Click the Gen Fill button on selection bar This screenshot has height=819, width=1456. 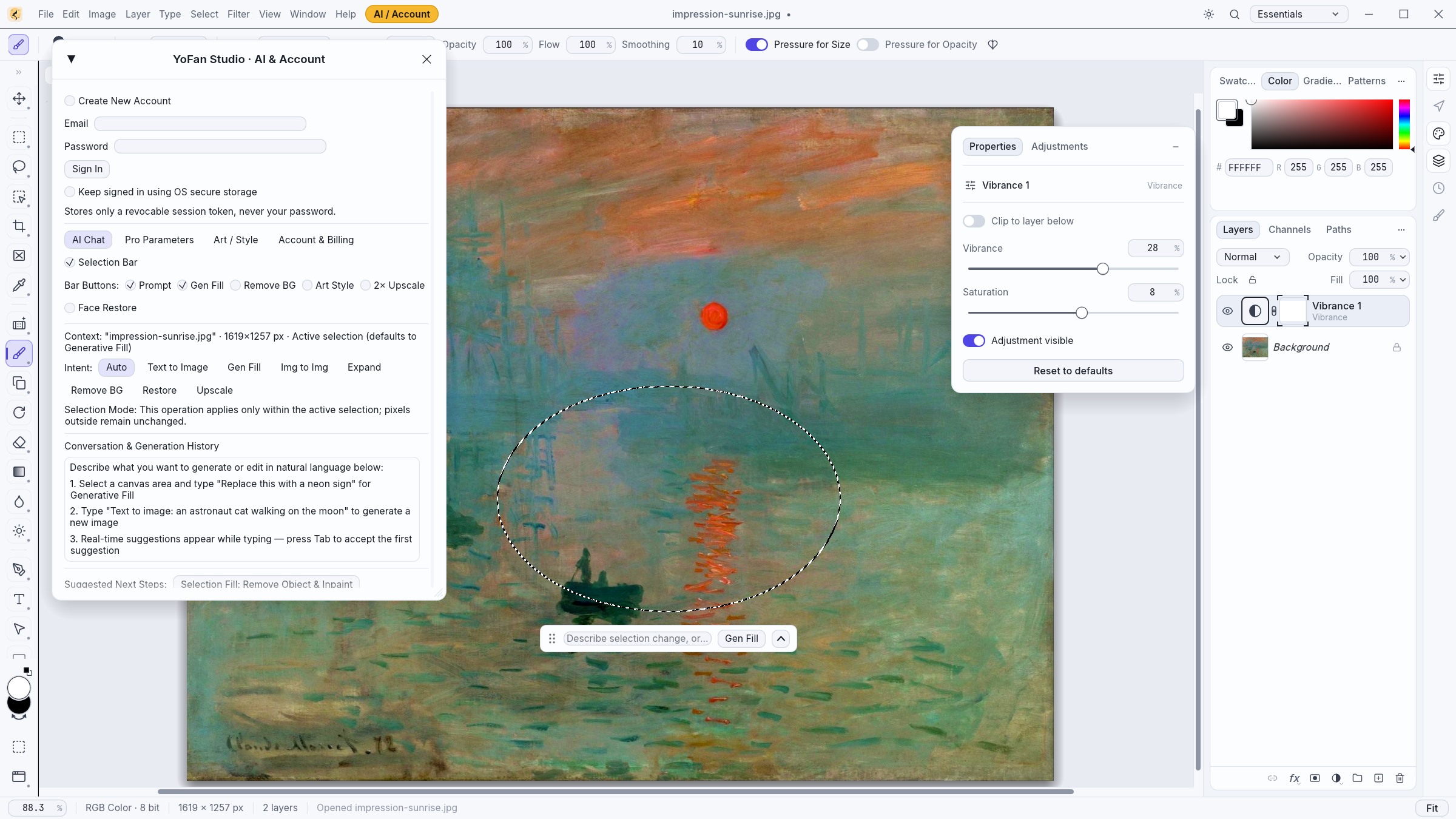pyautogui.click(x=741, y=638)
